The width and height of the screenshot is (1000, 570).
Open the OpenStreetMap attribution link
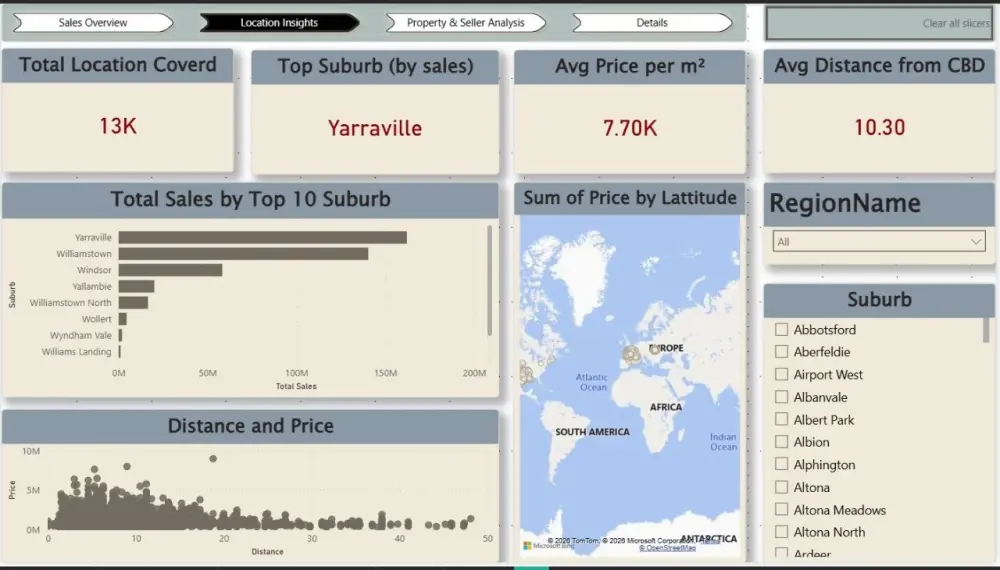click(x=667, y=548)
